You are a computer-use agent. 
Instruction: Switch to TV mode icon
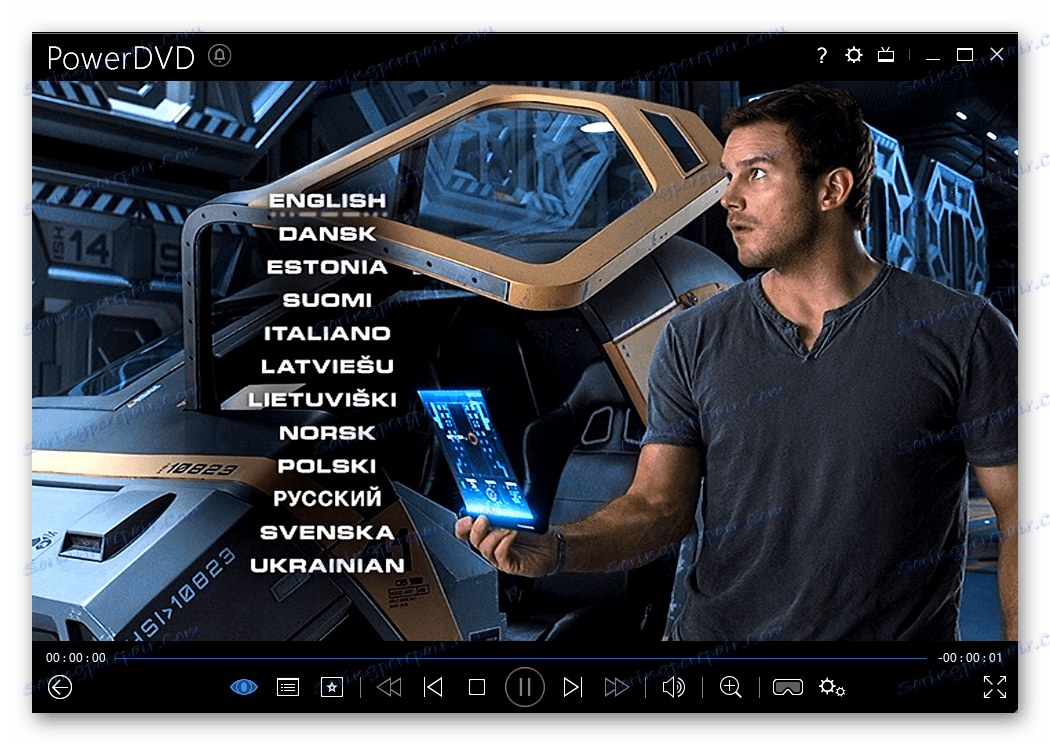pyautogui.click(x=886, y=54)
